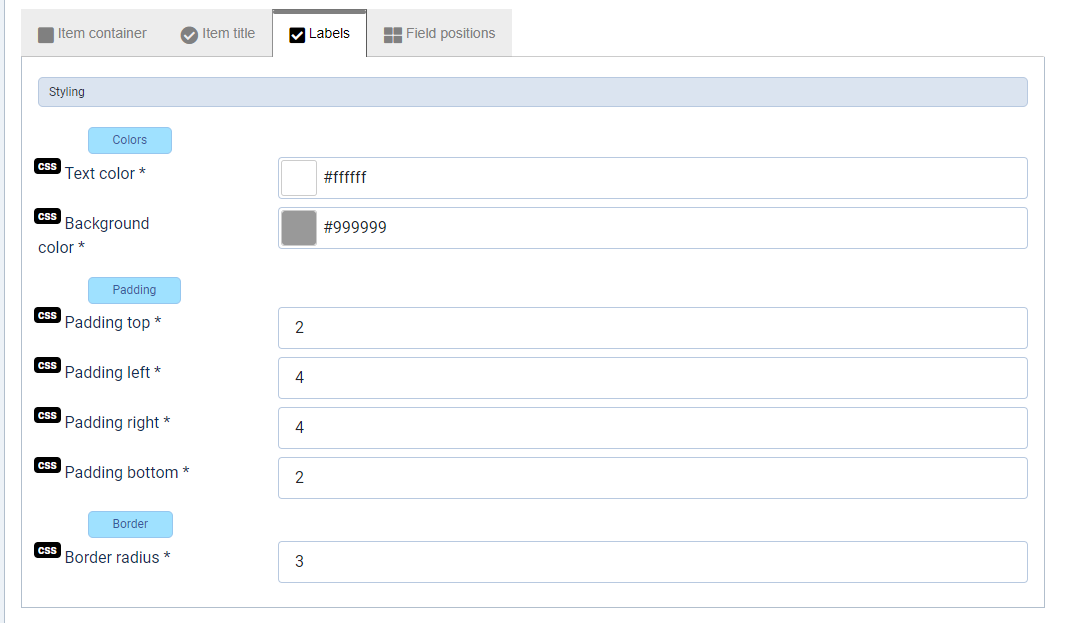Click CSS badge next to Text color
1068x623 pixels.
click(47, 166)
